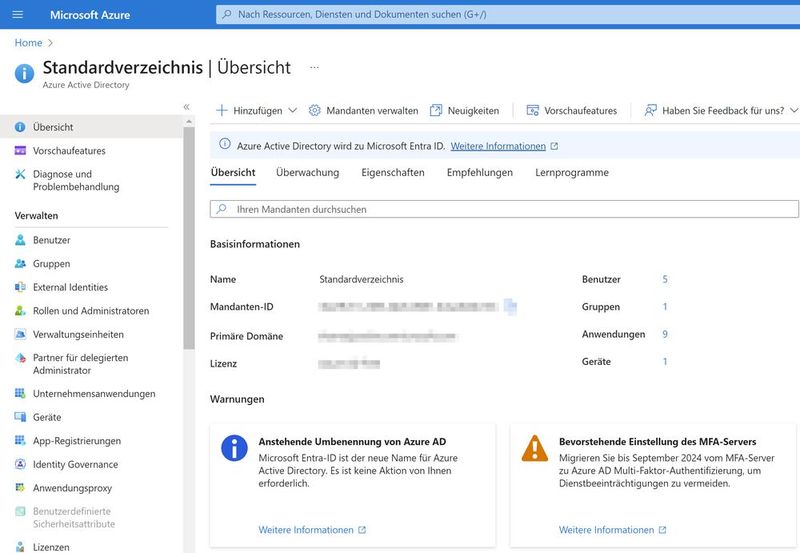This screenshot has height=553, width=800.
Task: Click Mandanten verwalten button label
Action: tap(372, 111)
